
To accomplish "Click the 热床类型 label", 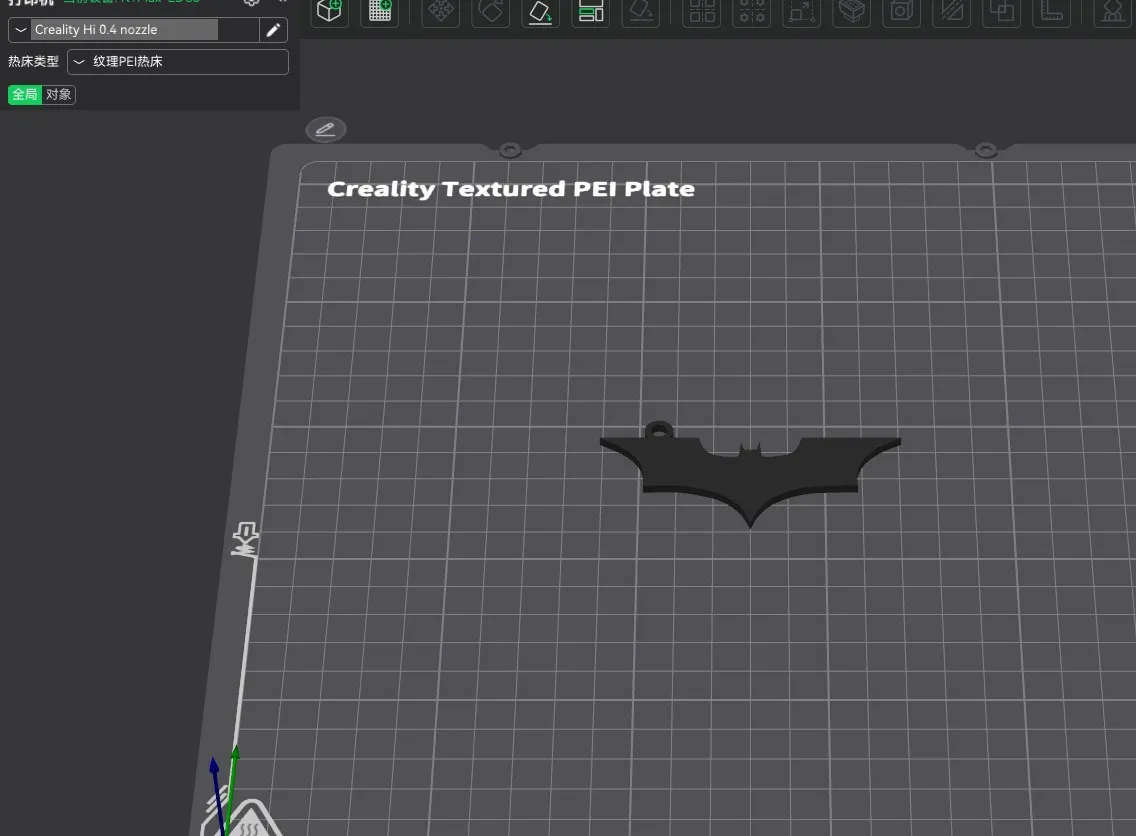I will 33,62.
